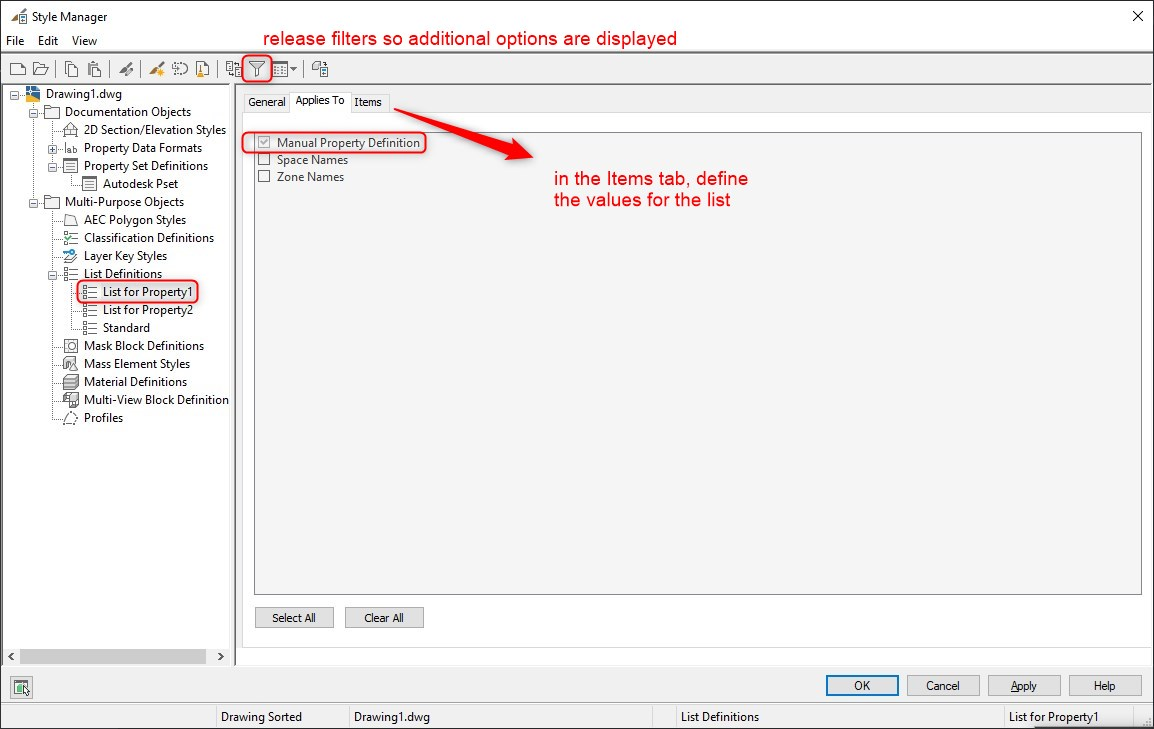Click the Paste style toolbar icon
This screenshot has width=1154, height=729.
pyautogui.click(x=94, y=69)
